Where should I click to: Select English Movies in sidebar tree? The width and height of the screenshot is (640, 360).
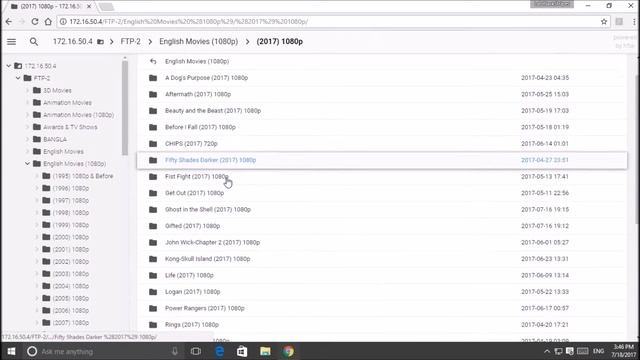click(63, 151)
